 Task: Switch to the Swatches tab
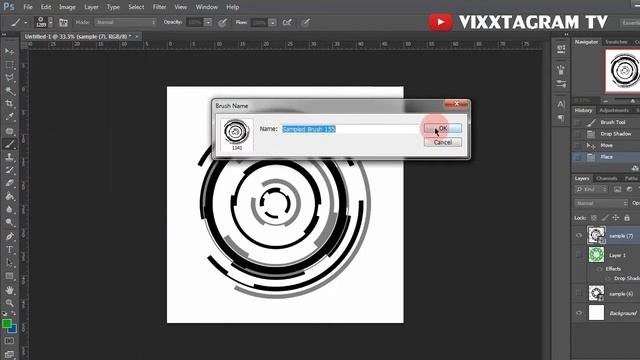point(616,42)
